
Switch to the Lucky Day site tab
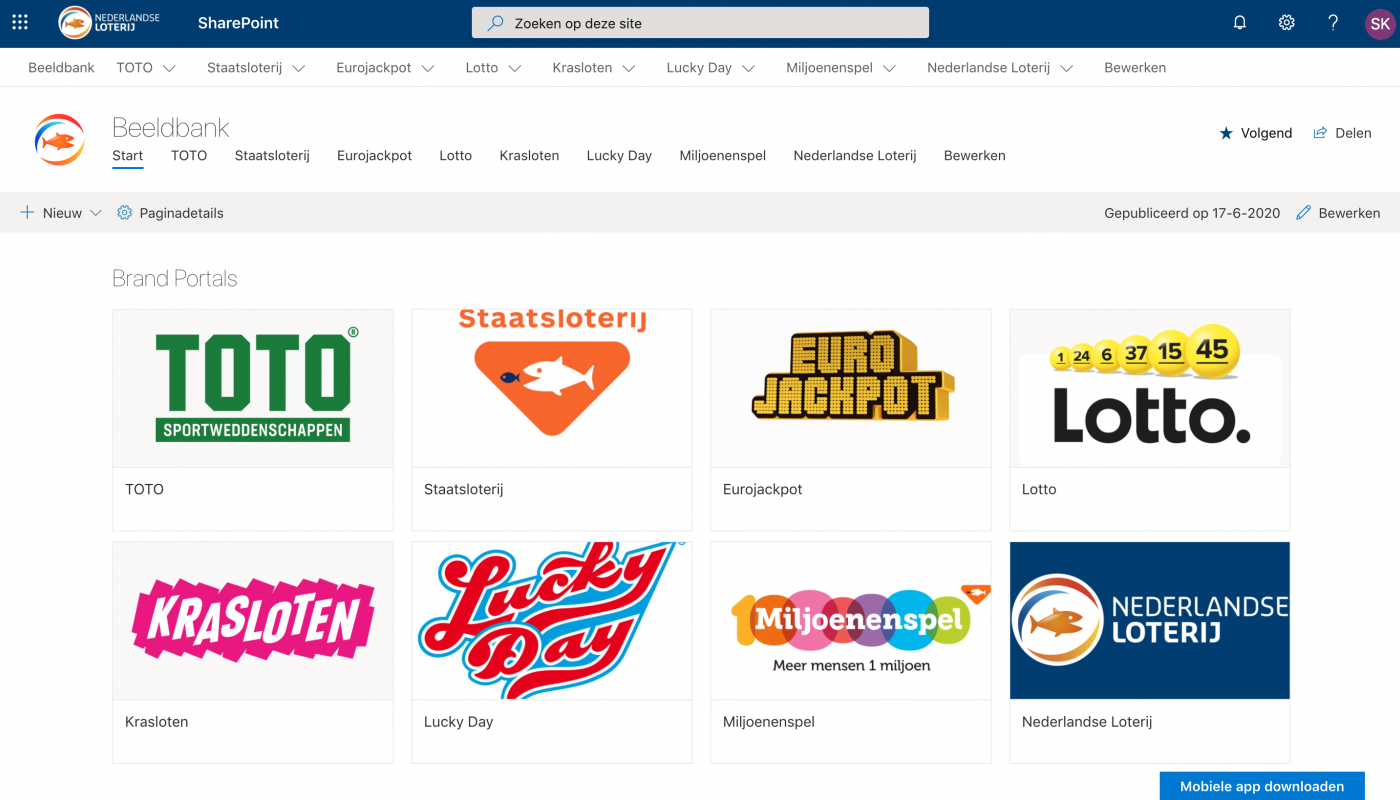click(x=619, y=156)
